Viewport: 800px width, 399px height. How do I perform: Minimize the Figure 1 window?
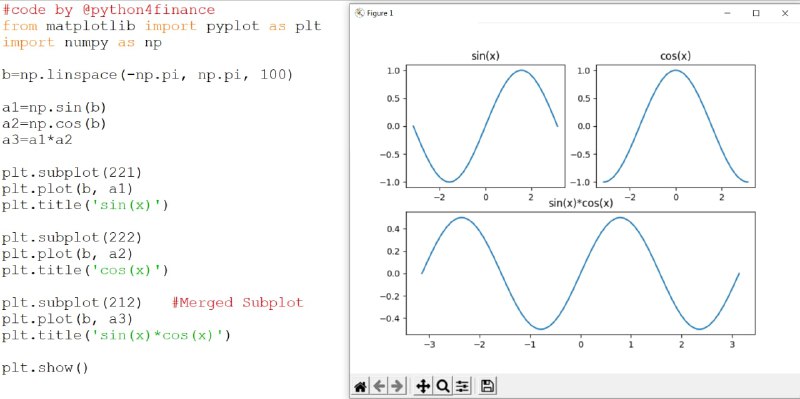pyautogui.click(x=728, y=13)
